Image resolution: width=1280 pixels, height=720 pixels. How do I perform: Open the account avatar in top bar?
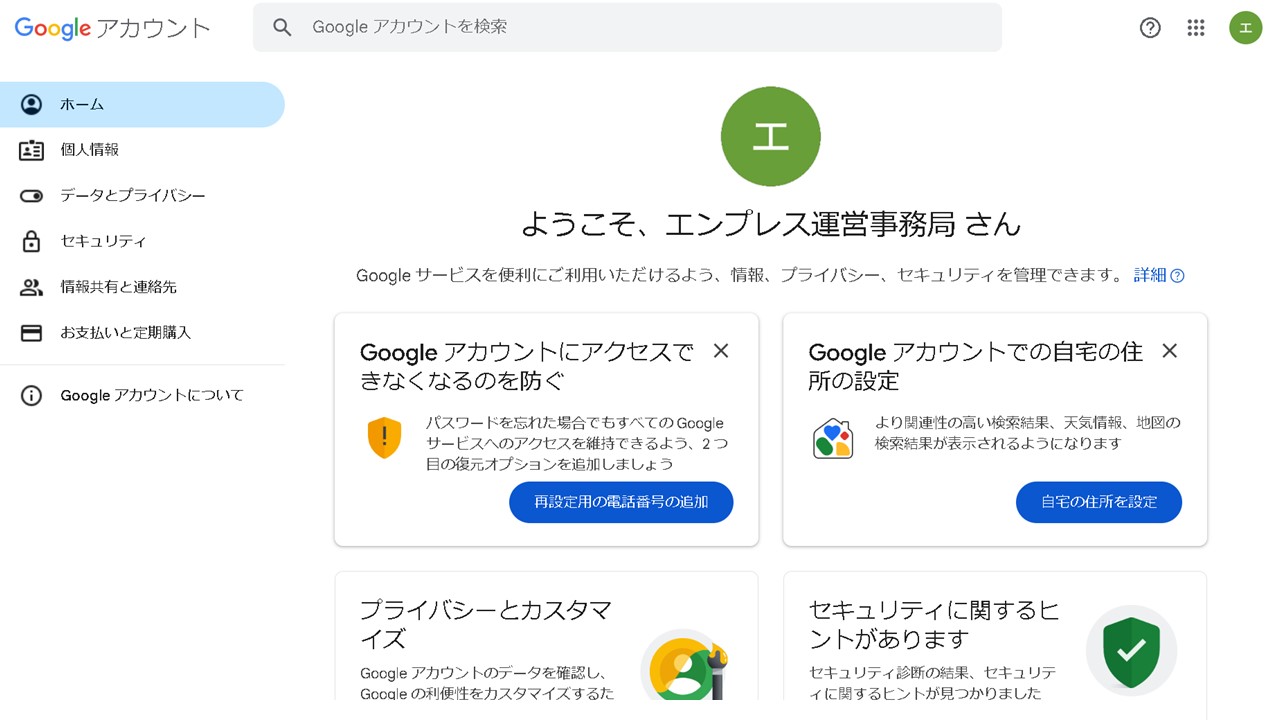click(x=1245, y=28)
